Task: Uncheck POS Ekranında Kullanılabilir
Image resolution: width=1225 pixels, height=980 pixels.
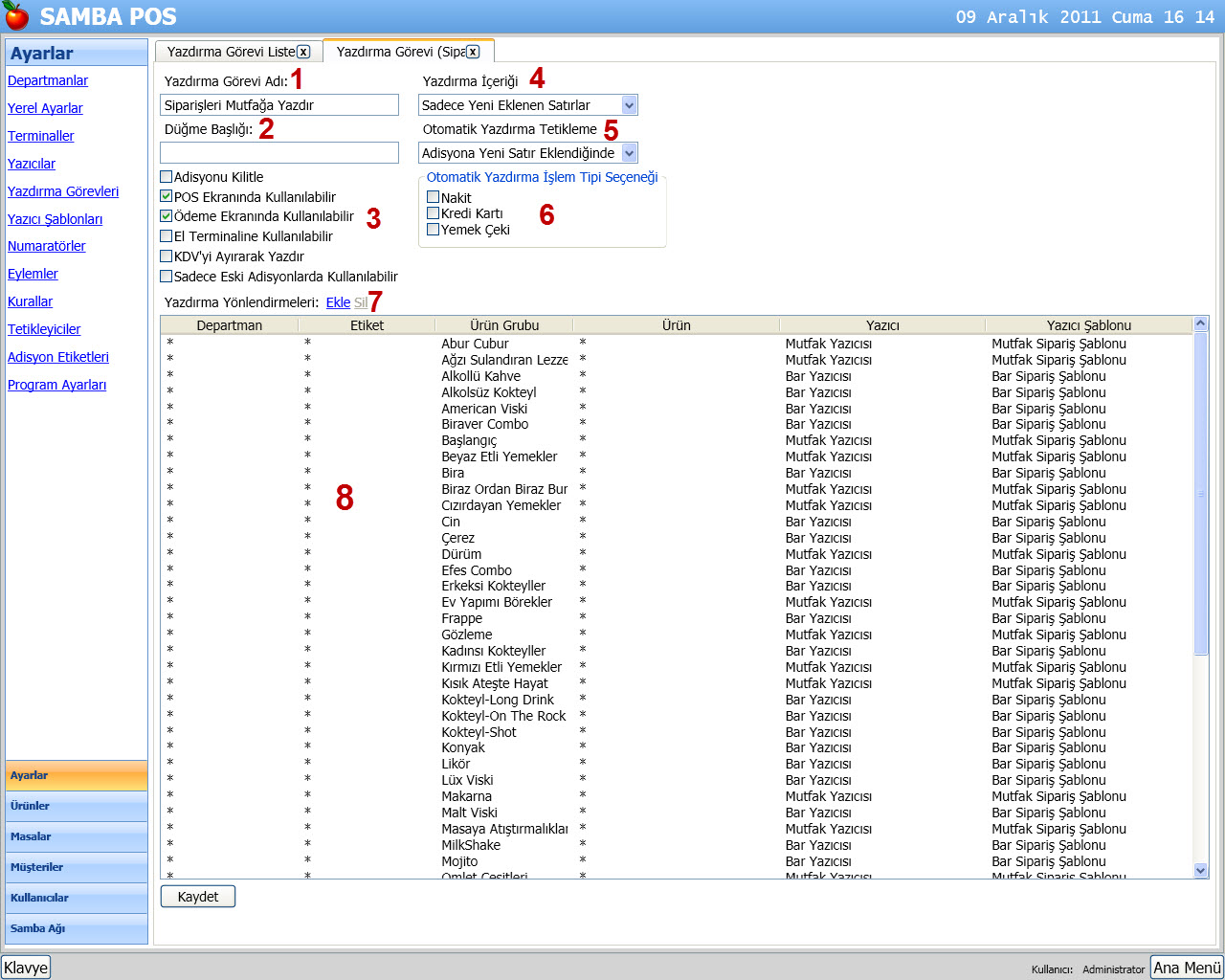Action: [167, 196]
